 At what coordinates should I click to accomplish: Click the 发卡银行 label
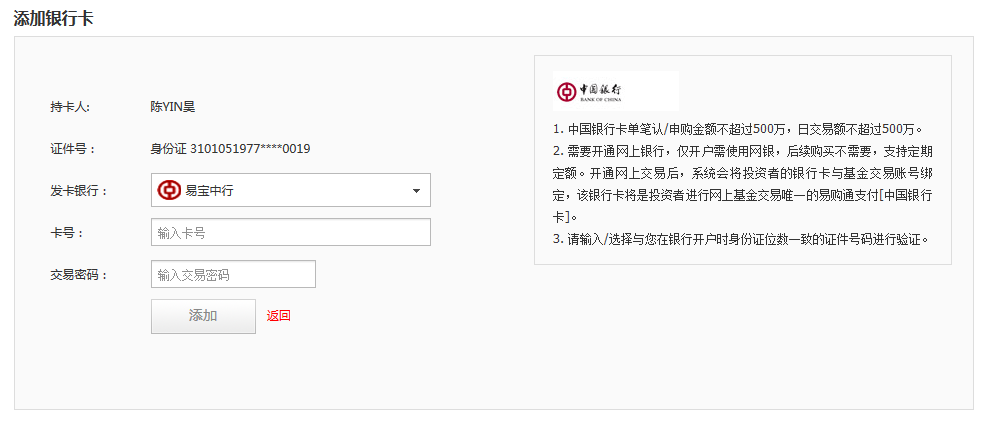(x=79, y=190)
